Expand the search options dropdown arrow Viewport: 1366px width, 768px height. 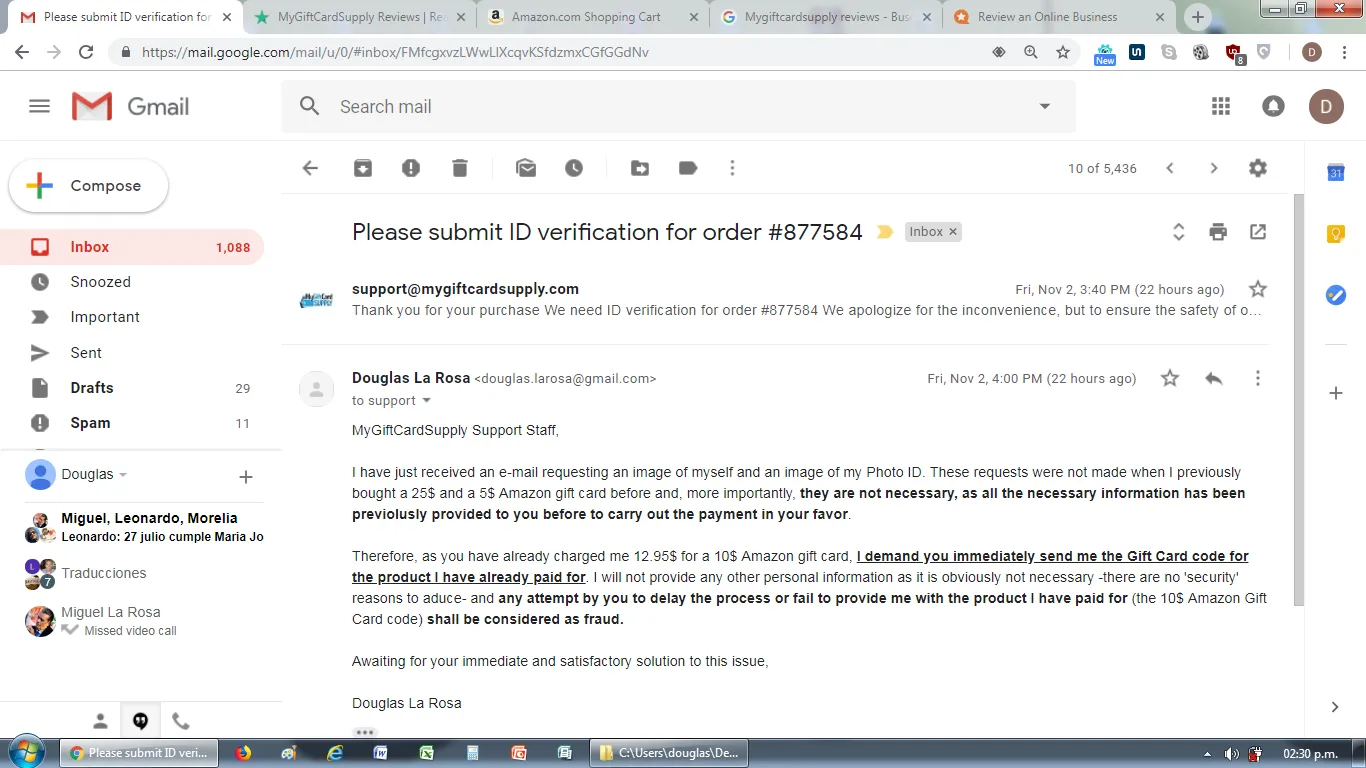pyautogui.click(x=1045, y=107)
